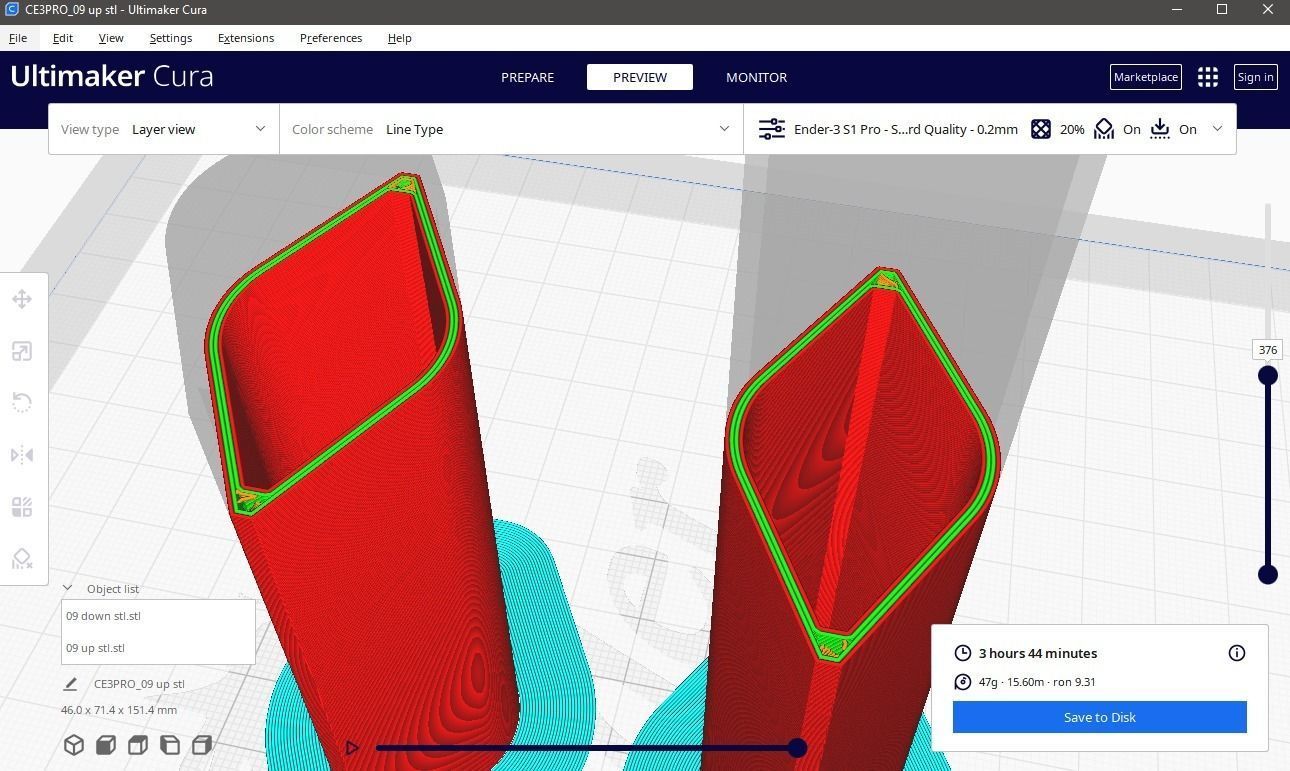Expand the print settings panel chevron

[1217, 128]
